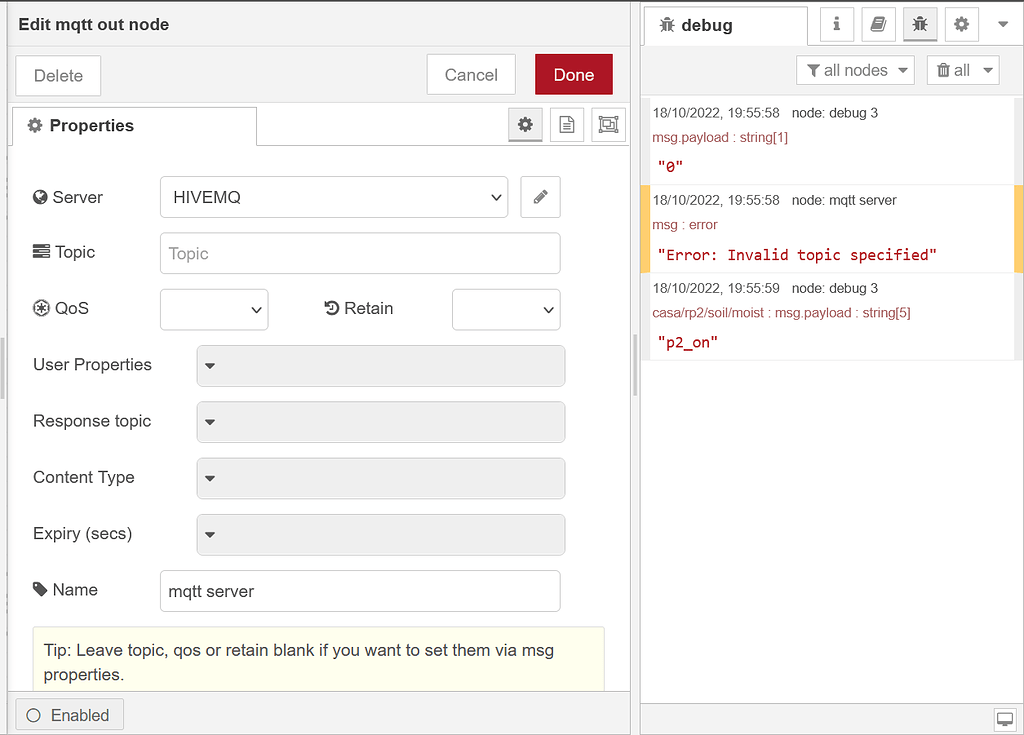Open the Retain dropdown
Viewport: 1024px width, 735px height.
[506, 309]
